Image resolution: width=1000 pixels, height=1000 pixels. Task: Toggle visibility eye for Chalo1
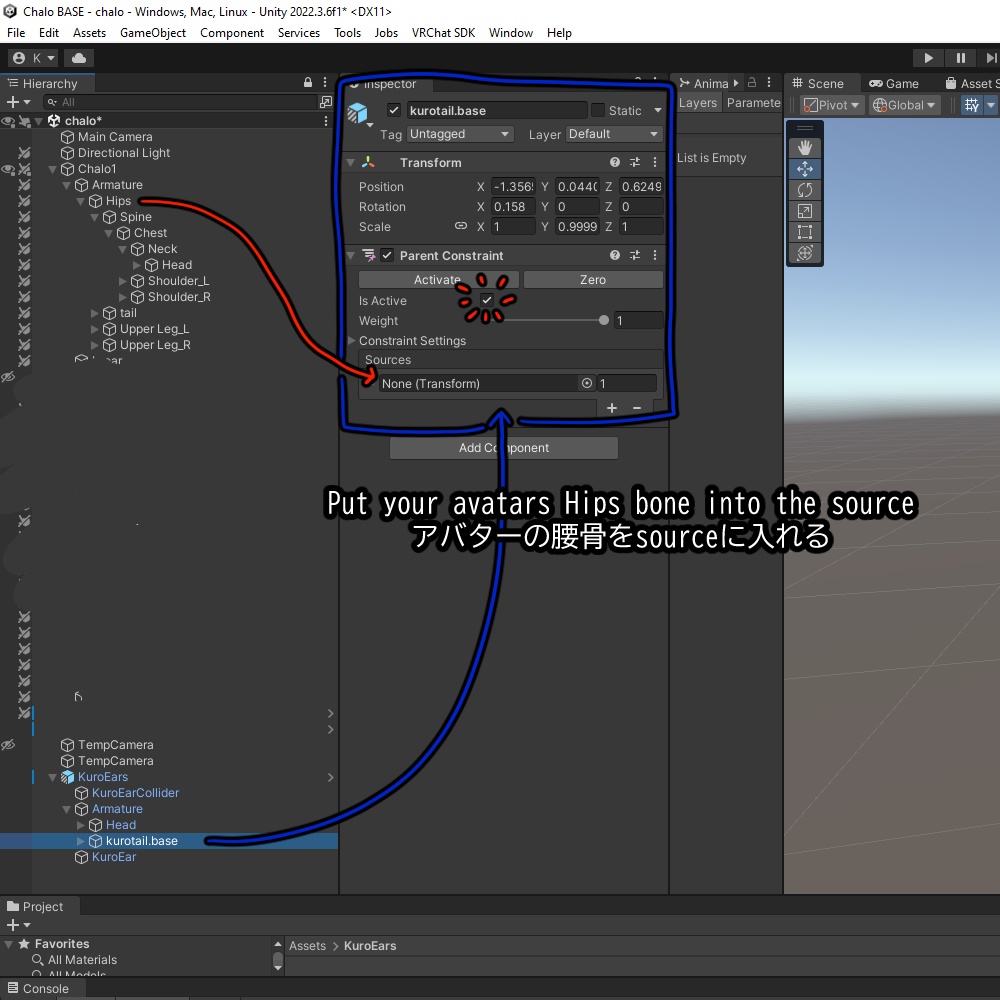8,169
